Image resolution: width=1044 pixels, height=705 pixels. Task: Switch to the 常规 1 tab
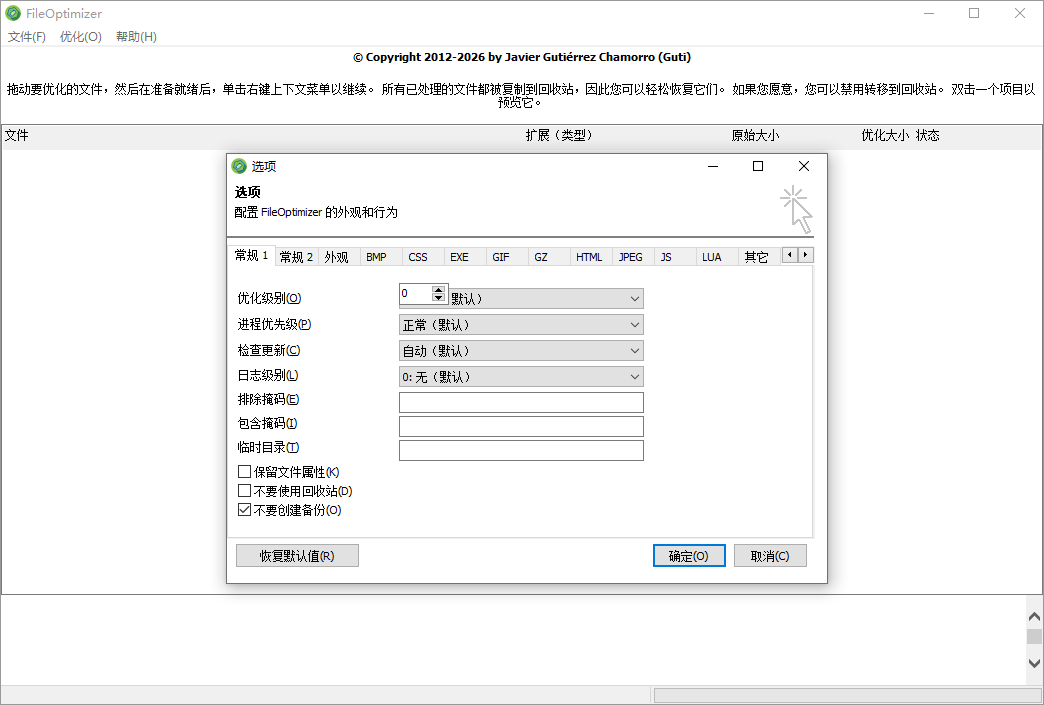point(251,256)
